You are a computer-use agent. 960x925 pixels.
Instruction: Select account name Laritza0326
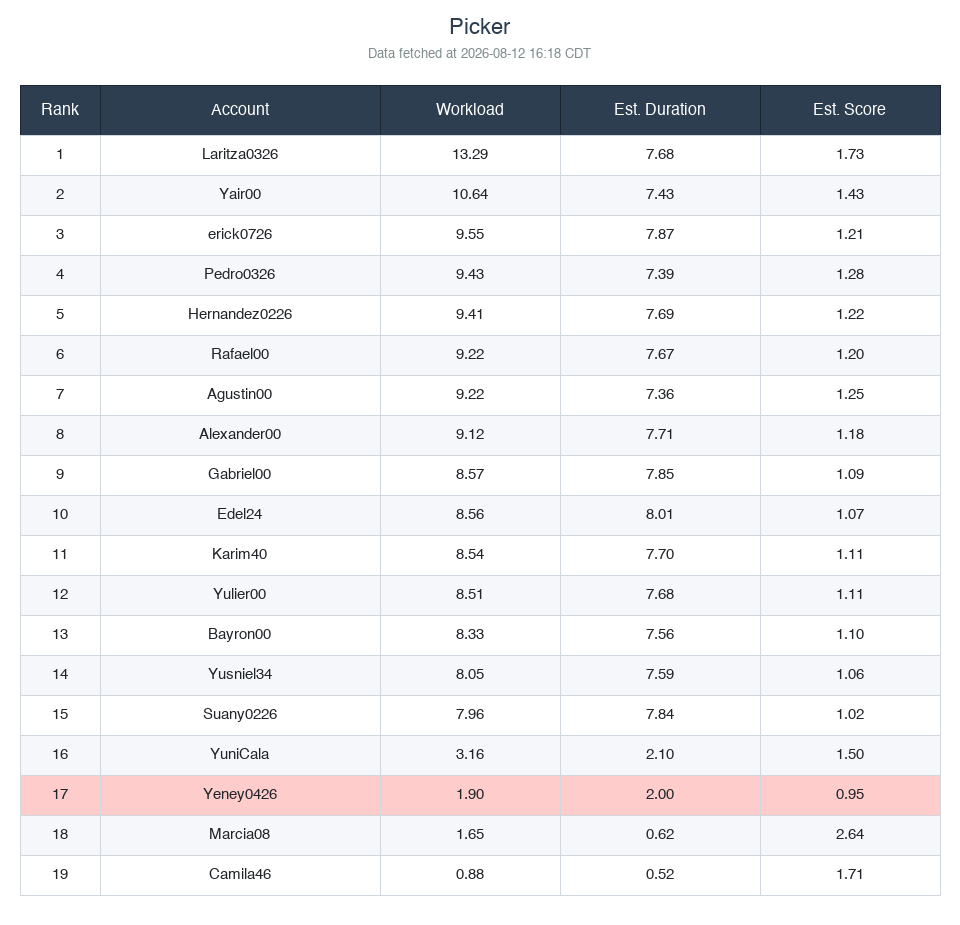(x=240, y=154)
